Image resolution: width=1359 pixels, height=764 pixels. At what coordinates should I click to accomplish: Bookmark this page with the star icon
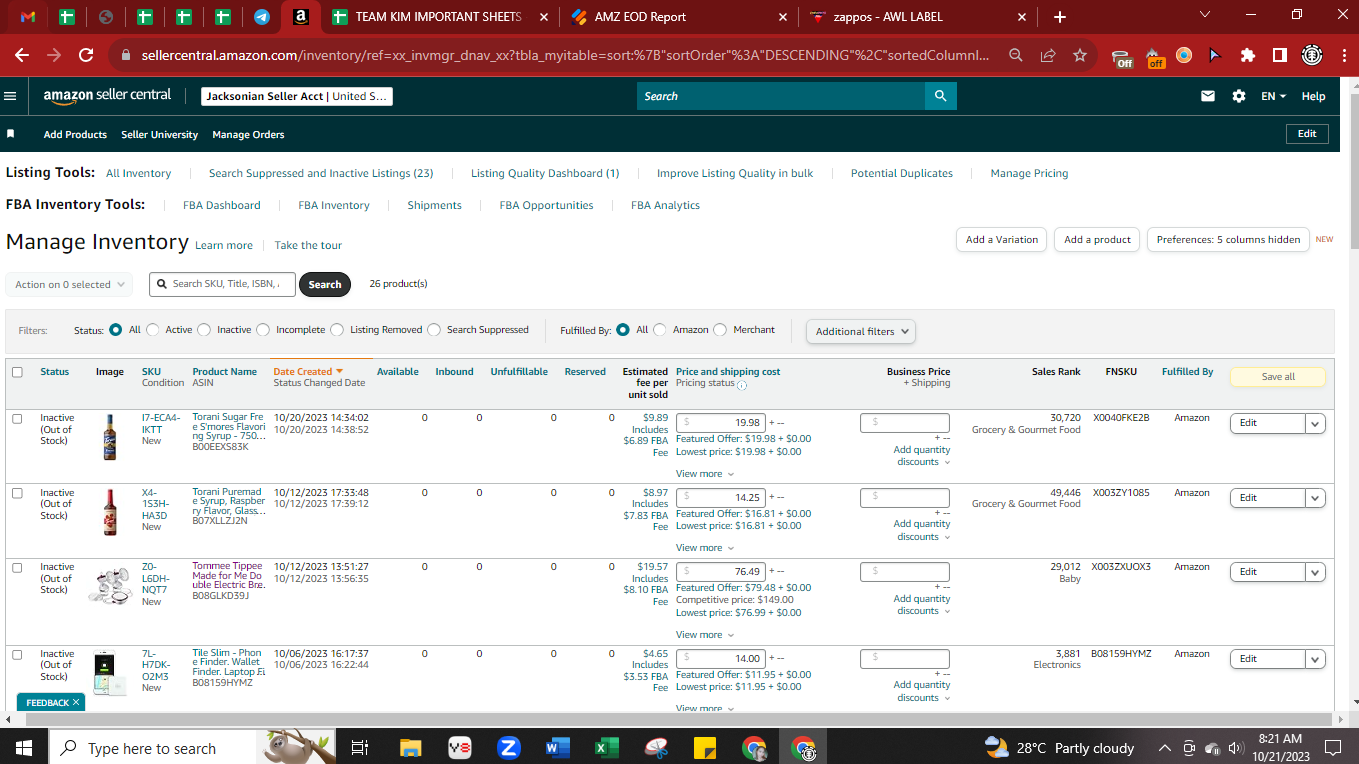(x=1079, y=56)
